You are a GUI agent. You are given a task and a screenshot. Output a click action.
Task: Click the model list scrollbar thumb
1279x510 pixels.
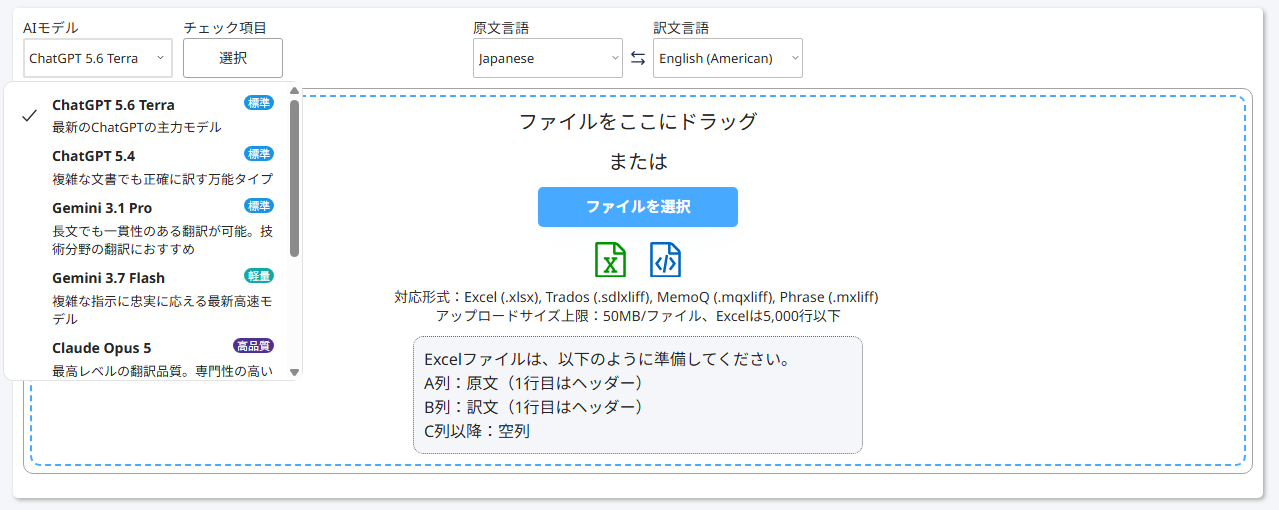tap(294, 178)
